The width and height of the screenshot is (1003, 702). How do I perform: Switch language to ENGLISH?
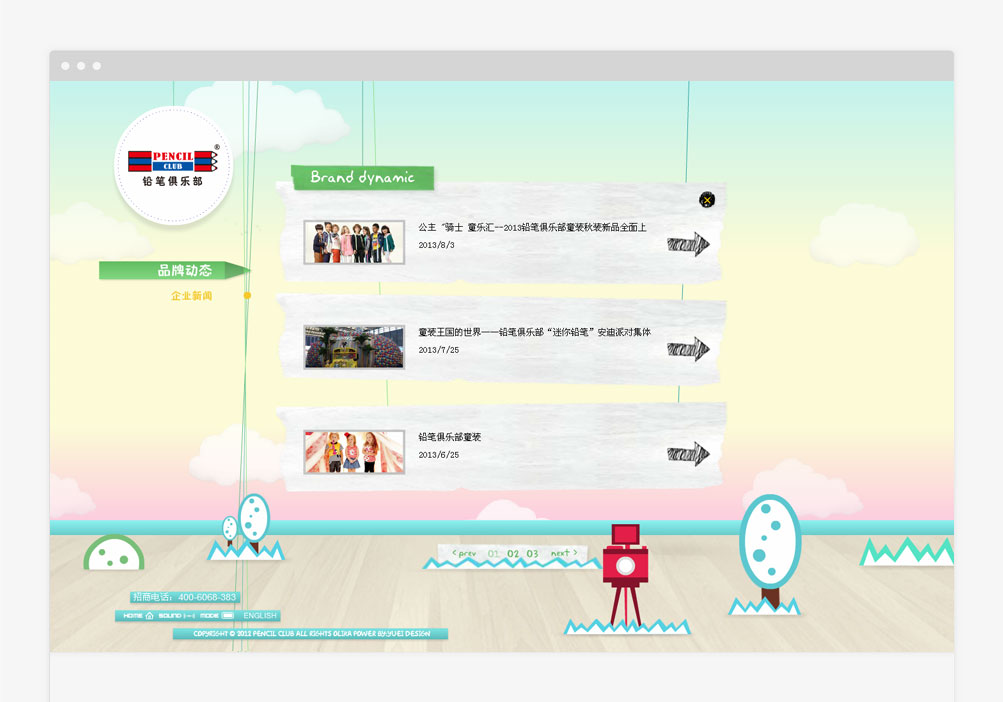point(260,616)
